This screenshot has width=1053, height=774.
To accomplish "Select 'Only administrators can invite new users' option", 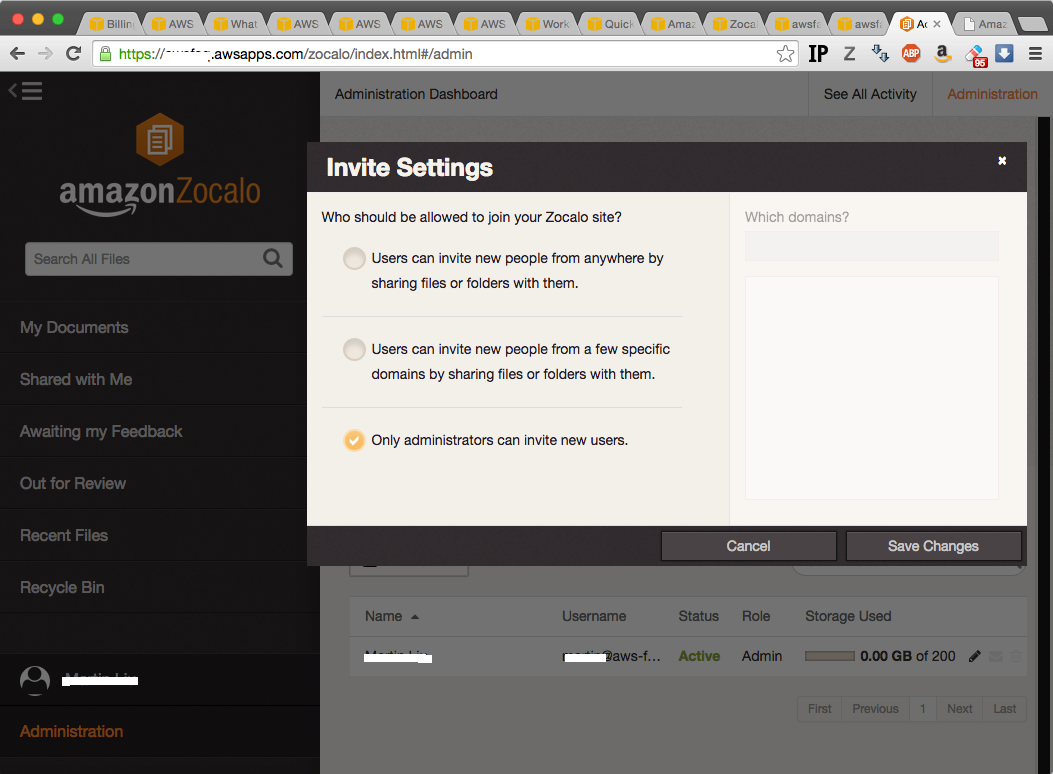I will pyautogui.click(x=354, y=440).
